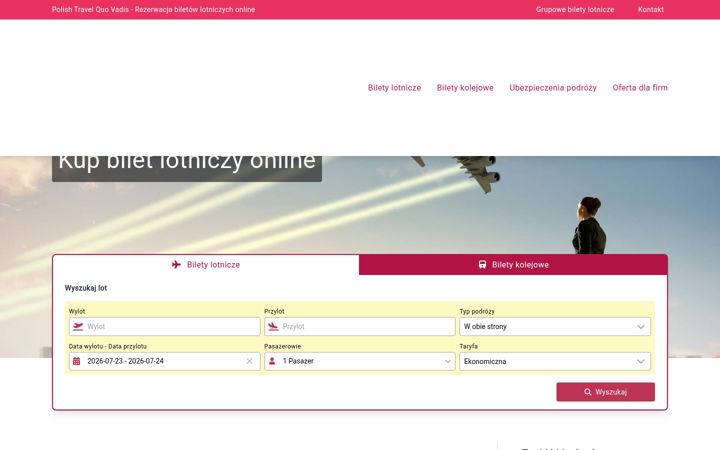Click the passenger person icon
Image resolution: width=720 pixels, height=450 pixels.
(x=272, y=361)
